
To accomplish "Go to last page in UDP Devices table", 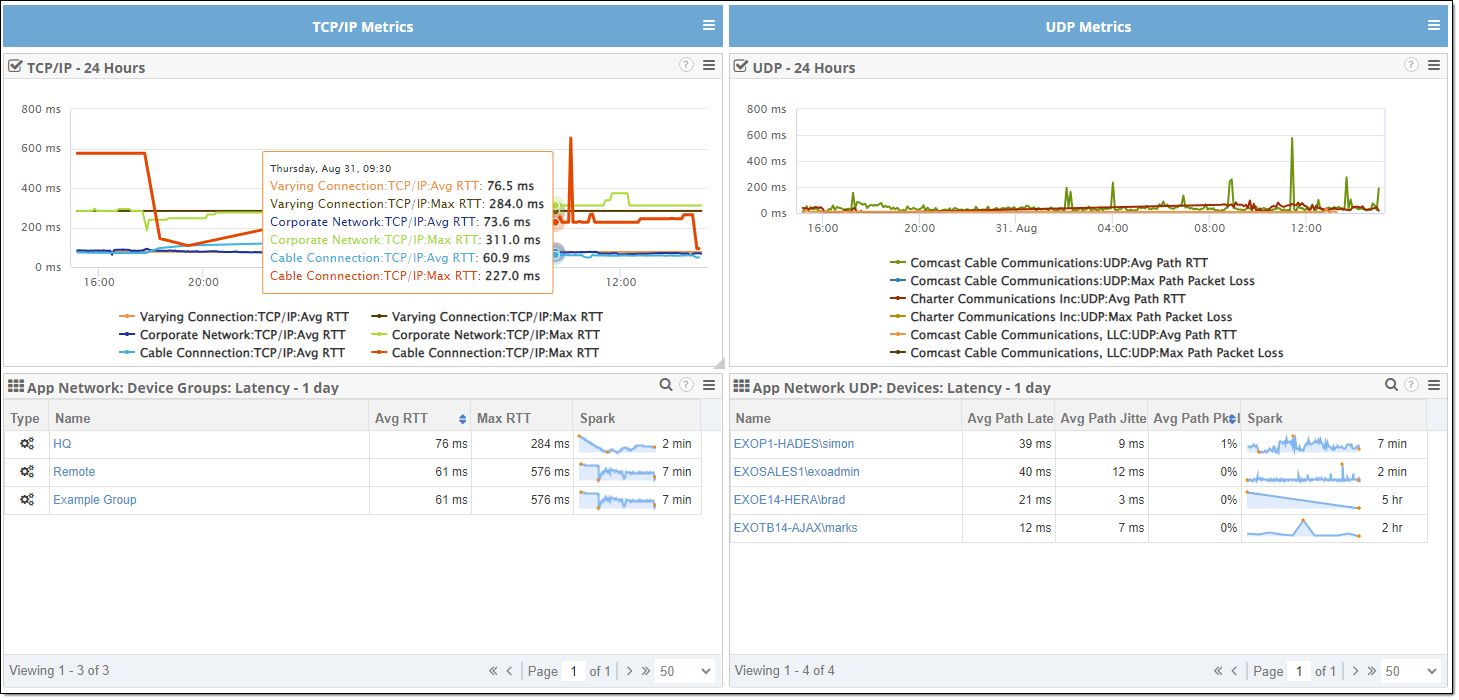I will click(1371, 671).
